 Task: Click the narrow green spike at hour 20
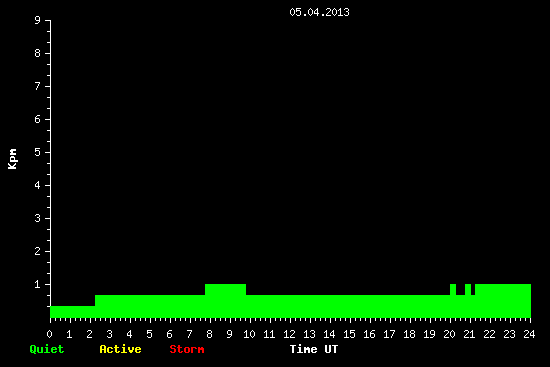tap(453, 289)
